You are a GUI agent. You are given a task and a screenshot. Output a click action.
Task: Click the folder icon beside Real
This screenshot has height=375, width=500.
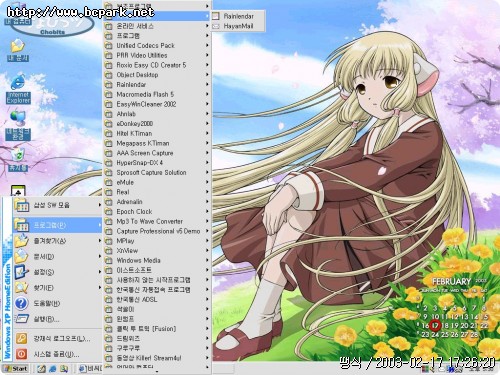(x=109, y=192)
